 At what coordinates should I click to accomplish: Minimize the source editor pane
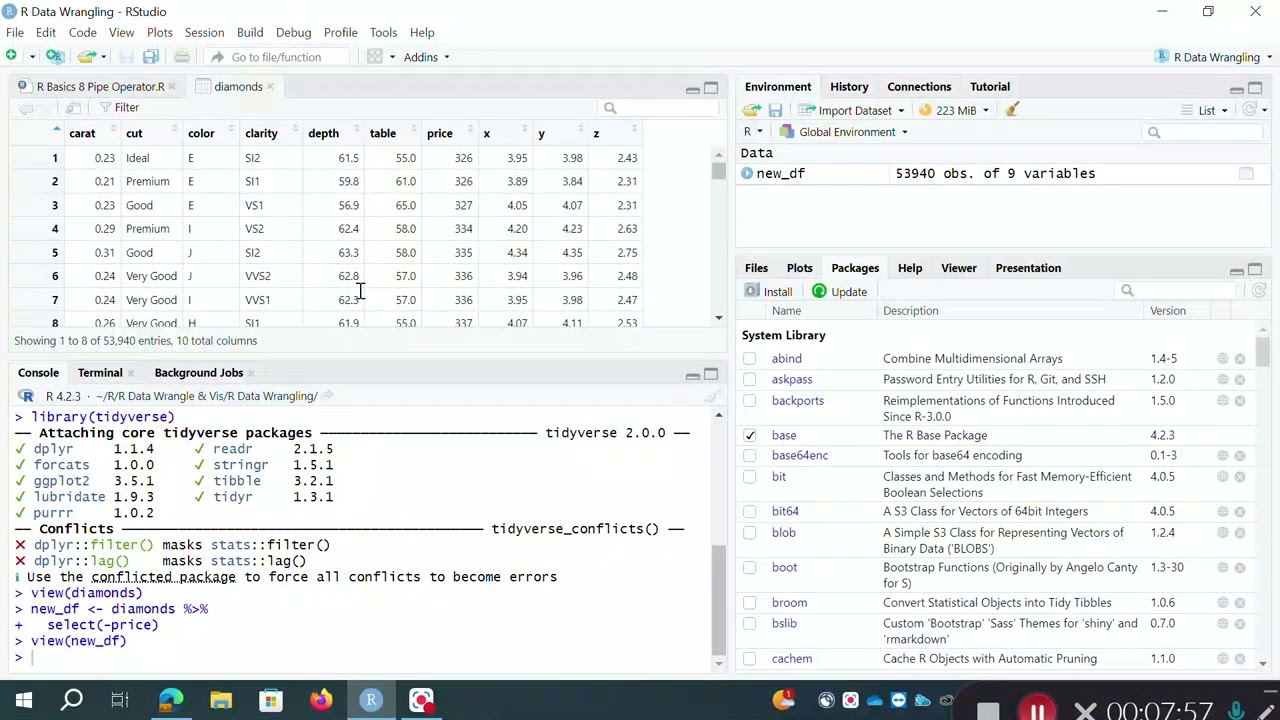[692, 88]
